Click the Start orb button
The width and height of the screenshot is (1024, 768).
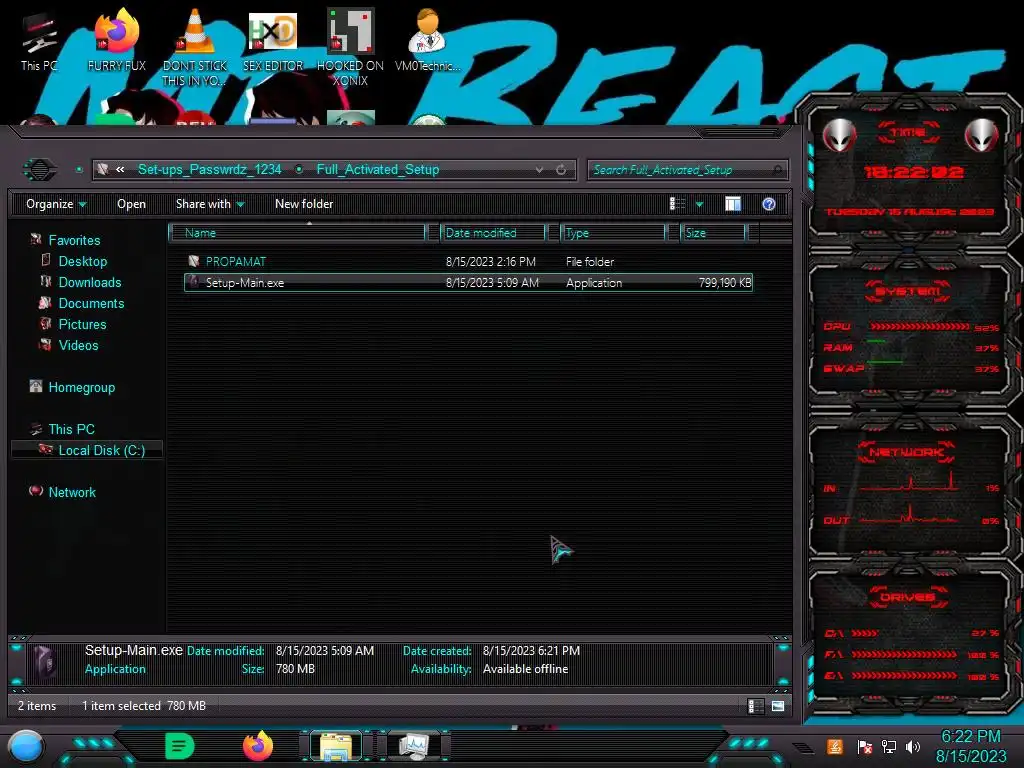tap(26, 747)
